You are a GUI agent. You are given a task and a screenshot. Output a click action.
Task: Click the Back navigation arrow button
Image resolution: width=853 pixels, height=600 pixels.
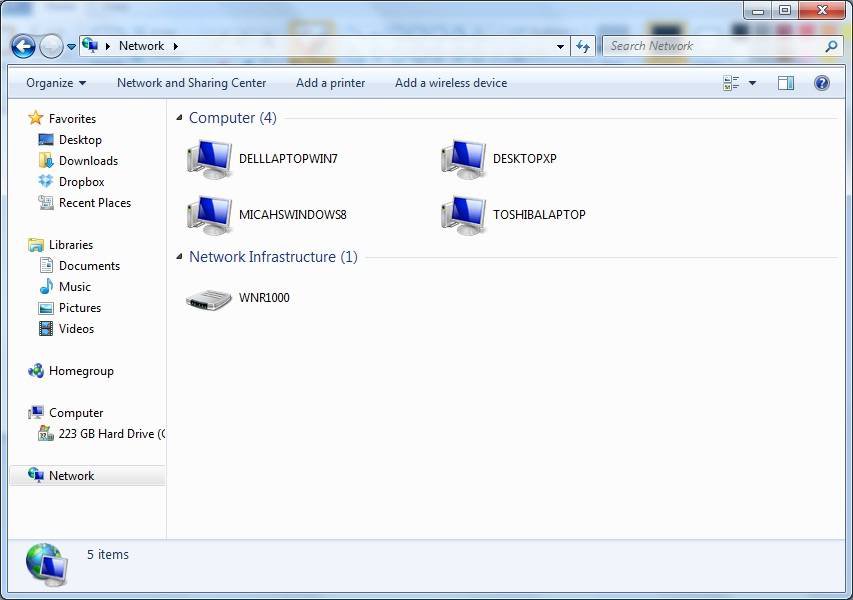(x=23, y=46)
